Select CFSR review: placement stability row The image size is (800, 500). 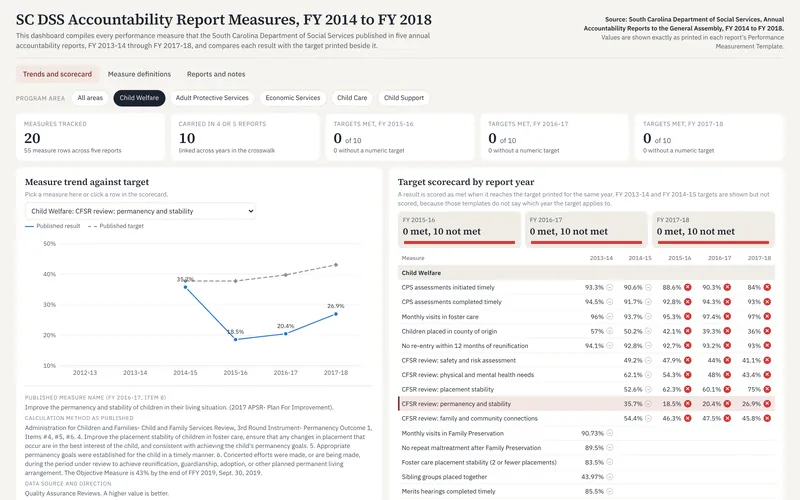coord(586,389)
